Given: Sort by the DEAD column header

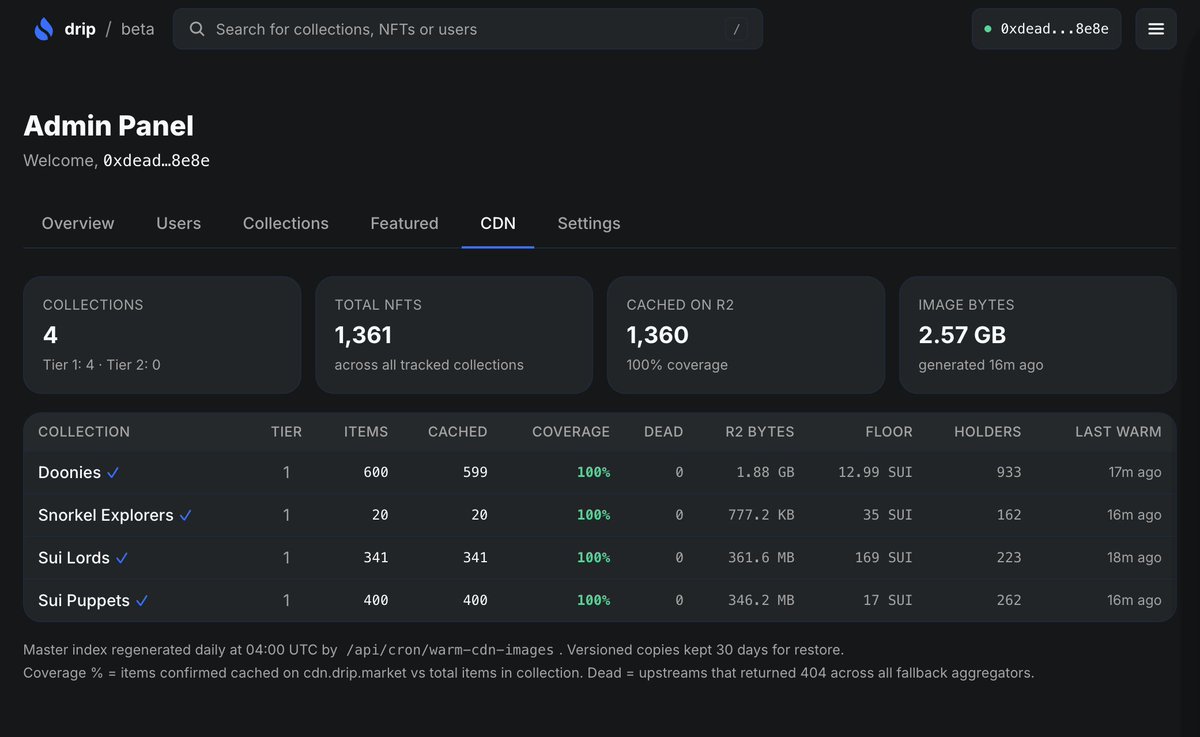Looking at the screenshot, I should (664, 432).
